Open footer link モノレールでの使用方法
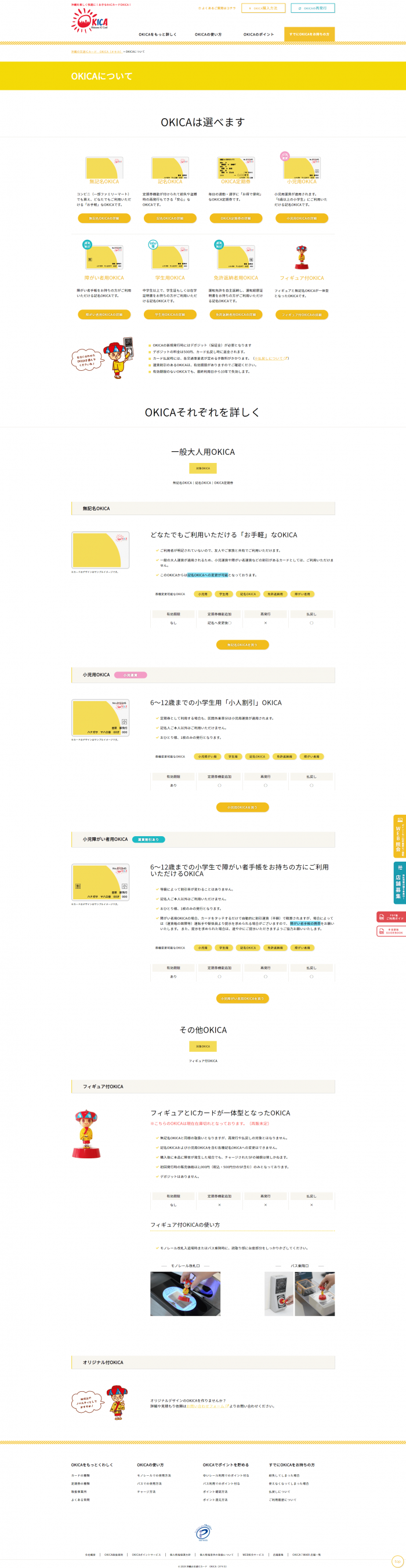This screenshot has width=406, height=1568. (154, 1475)
